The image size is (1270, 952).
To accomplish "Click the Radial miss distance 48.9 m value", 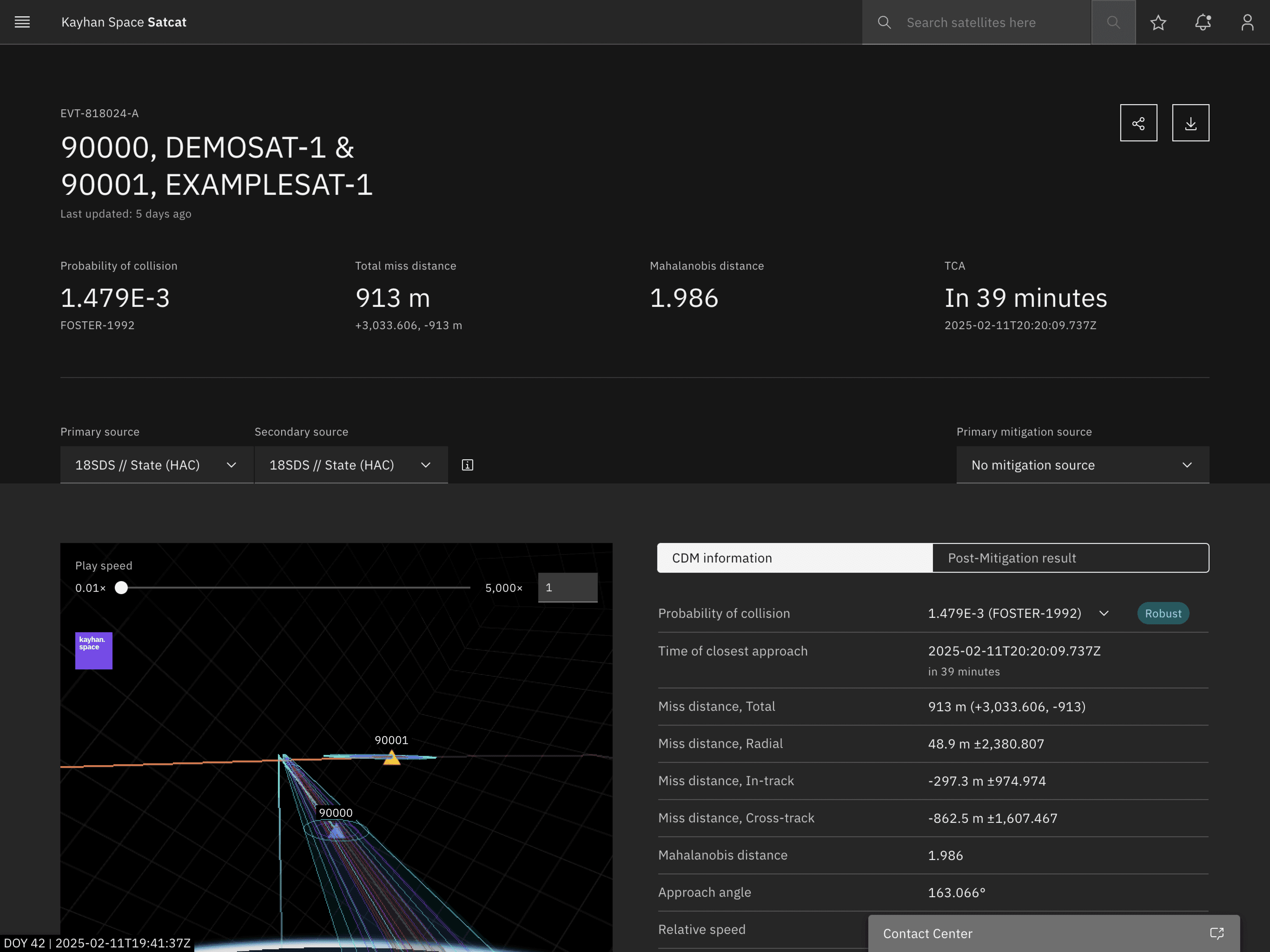I will 986,744.
